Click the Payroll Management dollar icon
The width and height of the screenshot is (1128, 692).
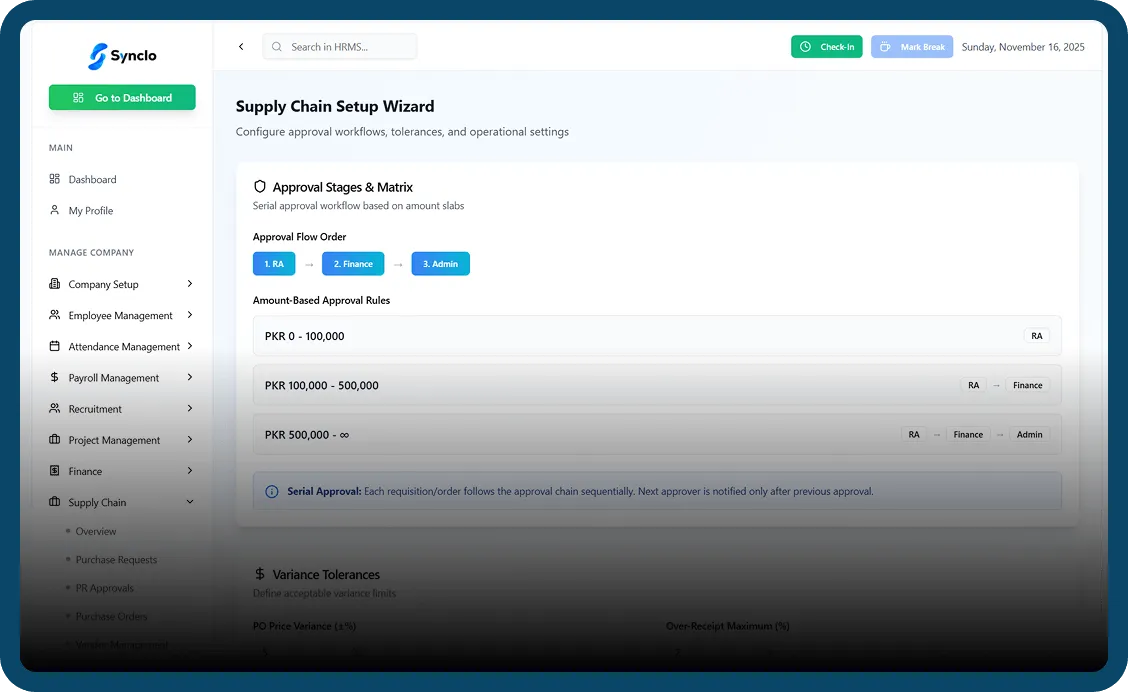pos(55,378)
